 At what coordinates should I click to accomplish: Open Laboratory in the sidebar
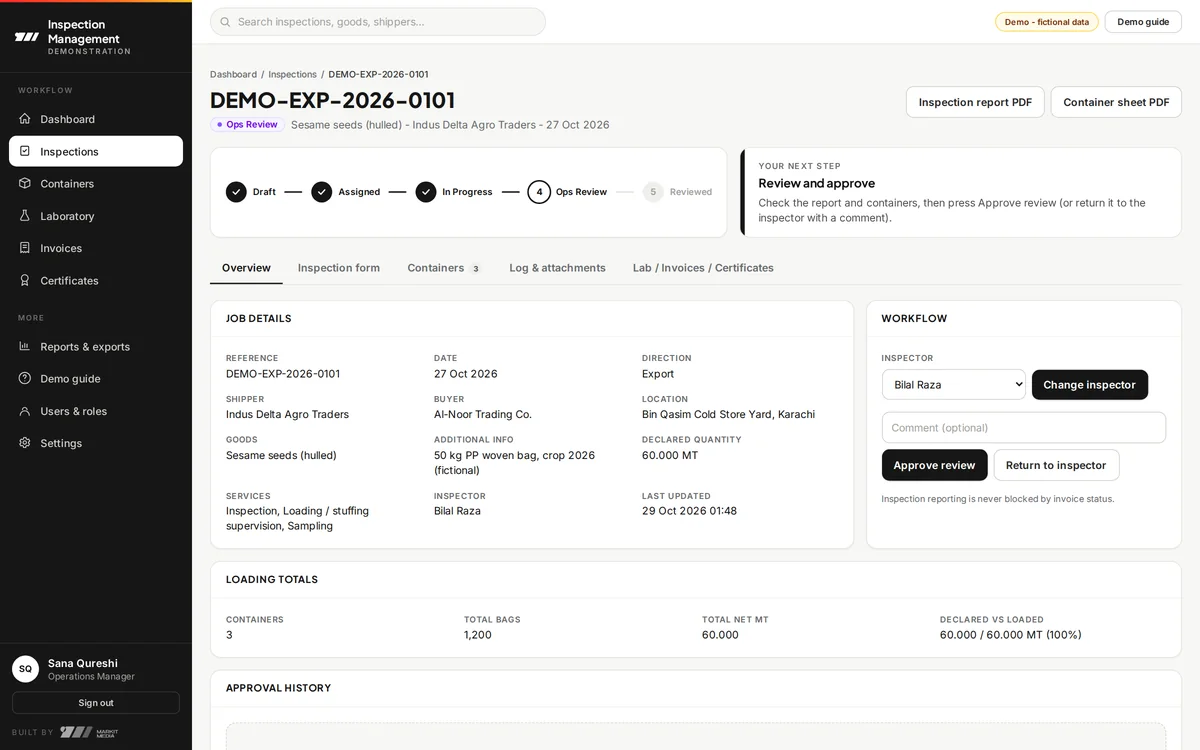tap(96, 216)
